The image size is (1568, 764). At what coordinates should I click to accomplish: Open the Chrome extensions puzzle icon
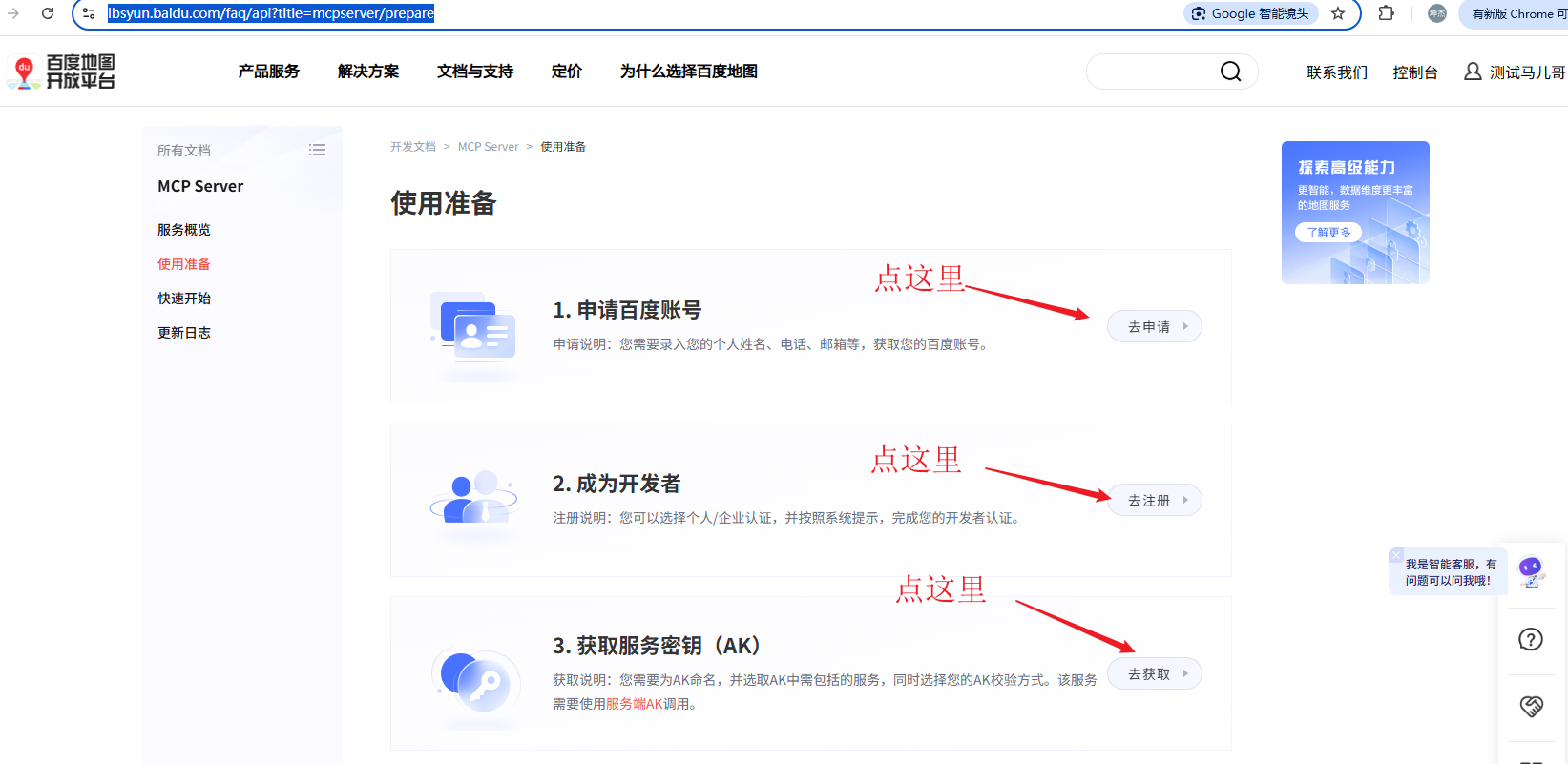click(1387, 13)
